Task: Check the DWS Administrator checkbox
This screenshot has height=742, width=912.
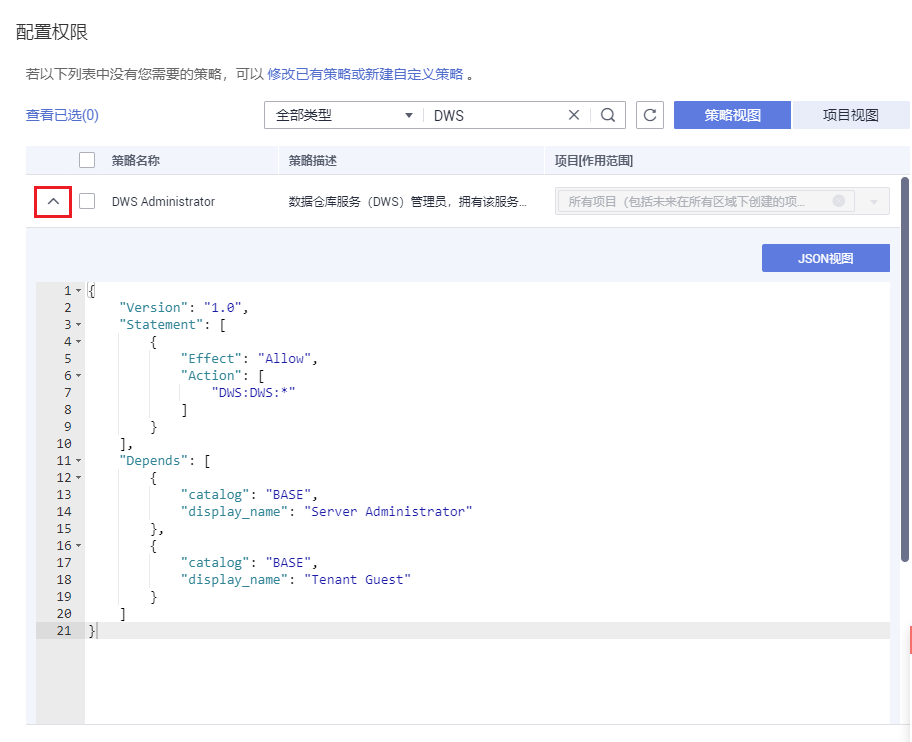Action: coord(87,201)
